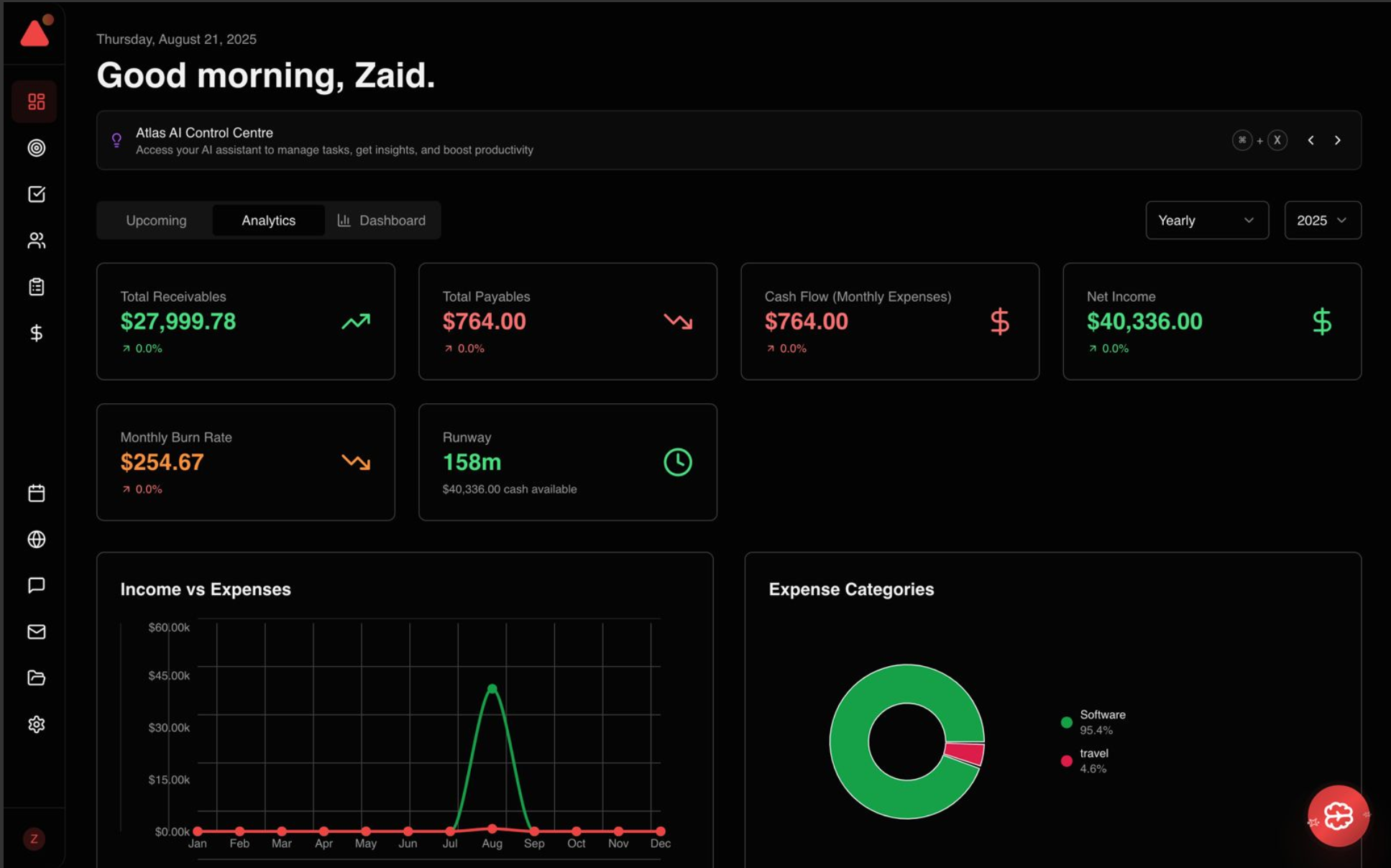The width and height of the screenshot is (1391, 868).
Task: Open the clipboard list icon in sidebar
Action: 36,287
